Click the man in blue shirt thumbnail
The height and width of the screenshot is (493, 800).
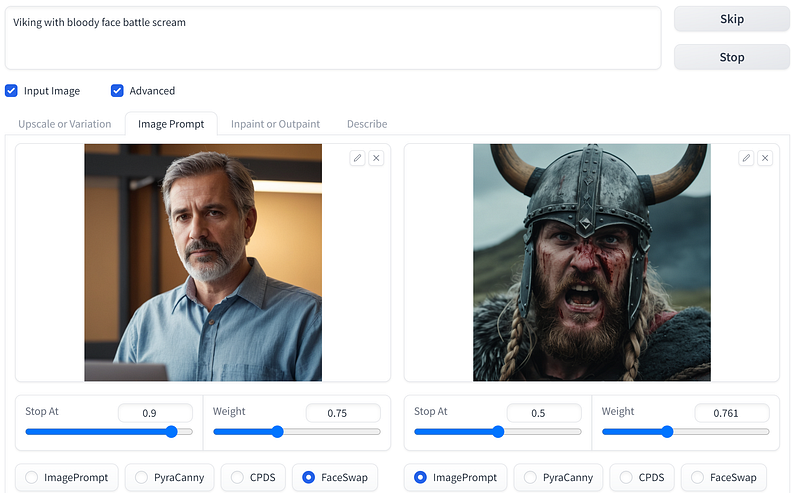pos(203,262)
